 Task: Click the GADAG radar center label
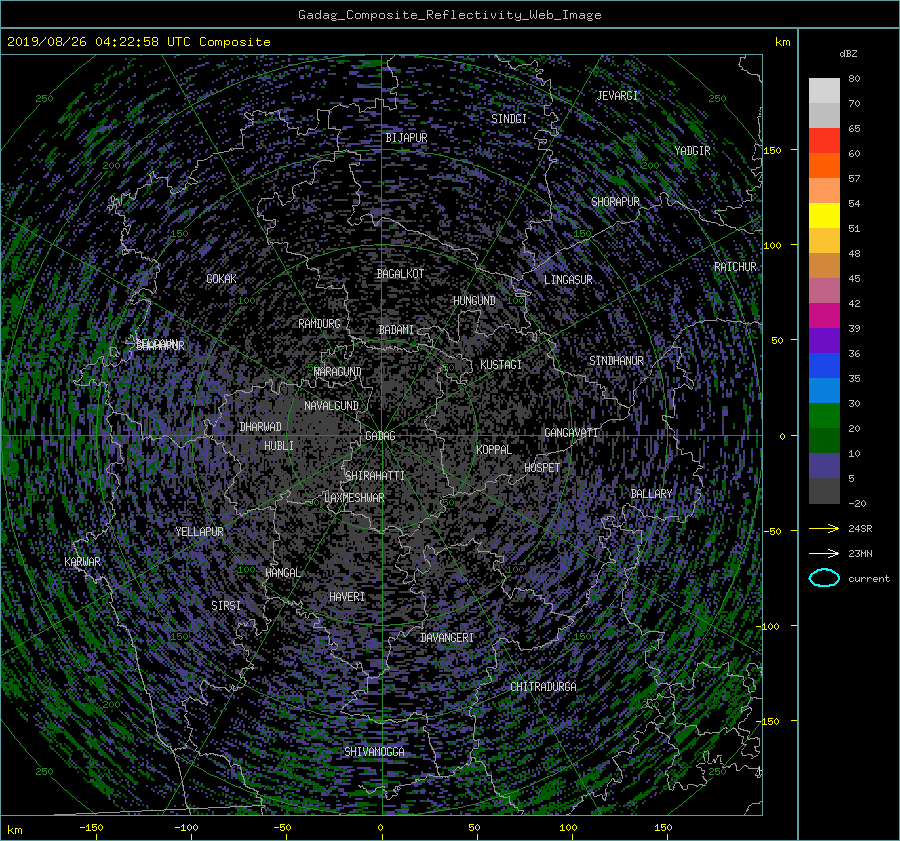381,436
